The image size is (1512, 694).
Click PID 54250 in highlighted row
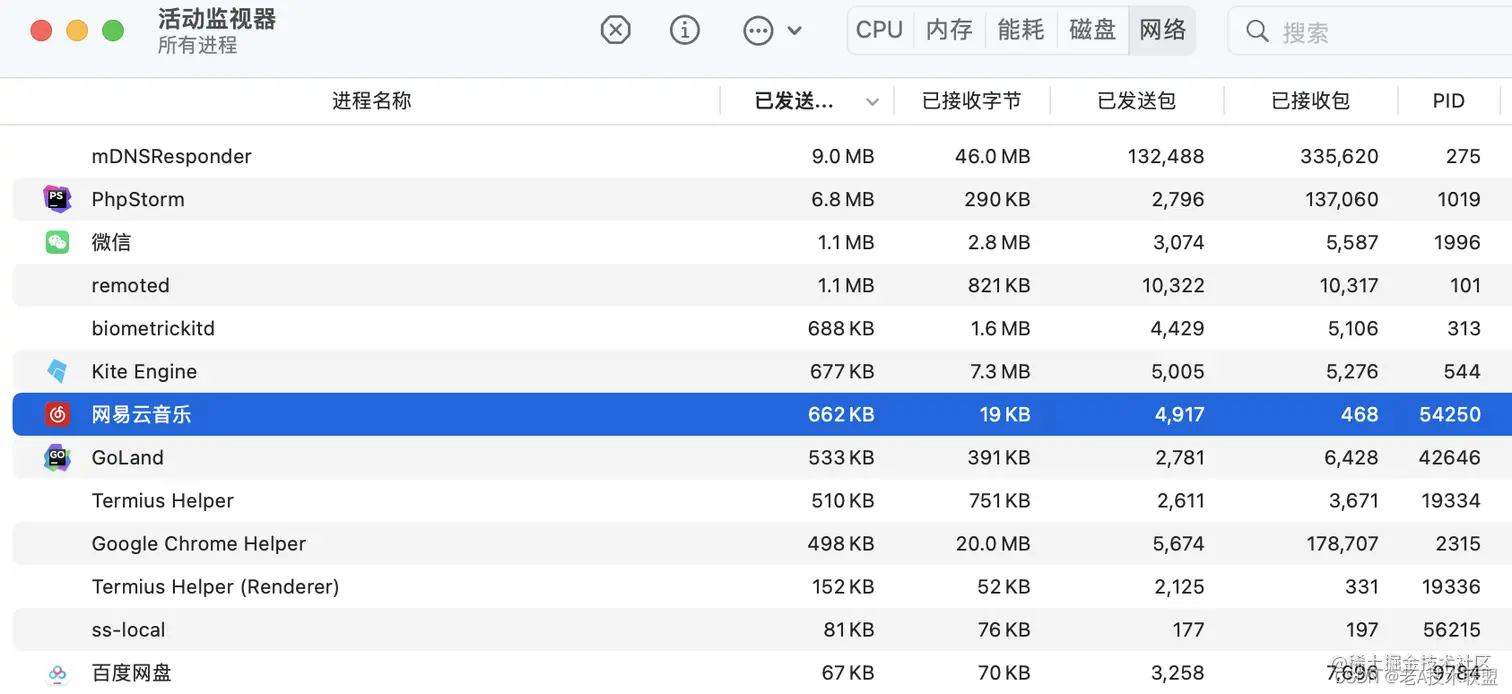(1450, 414)
